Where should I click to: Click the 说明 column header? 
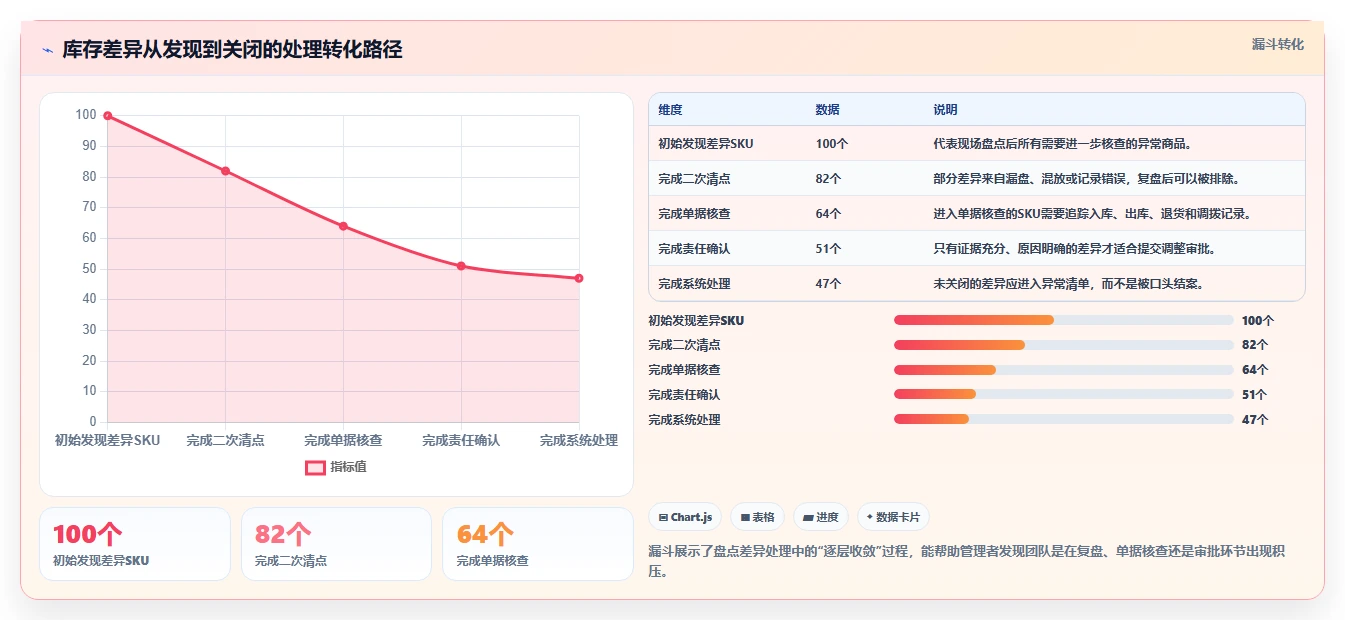pos(945,110)
